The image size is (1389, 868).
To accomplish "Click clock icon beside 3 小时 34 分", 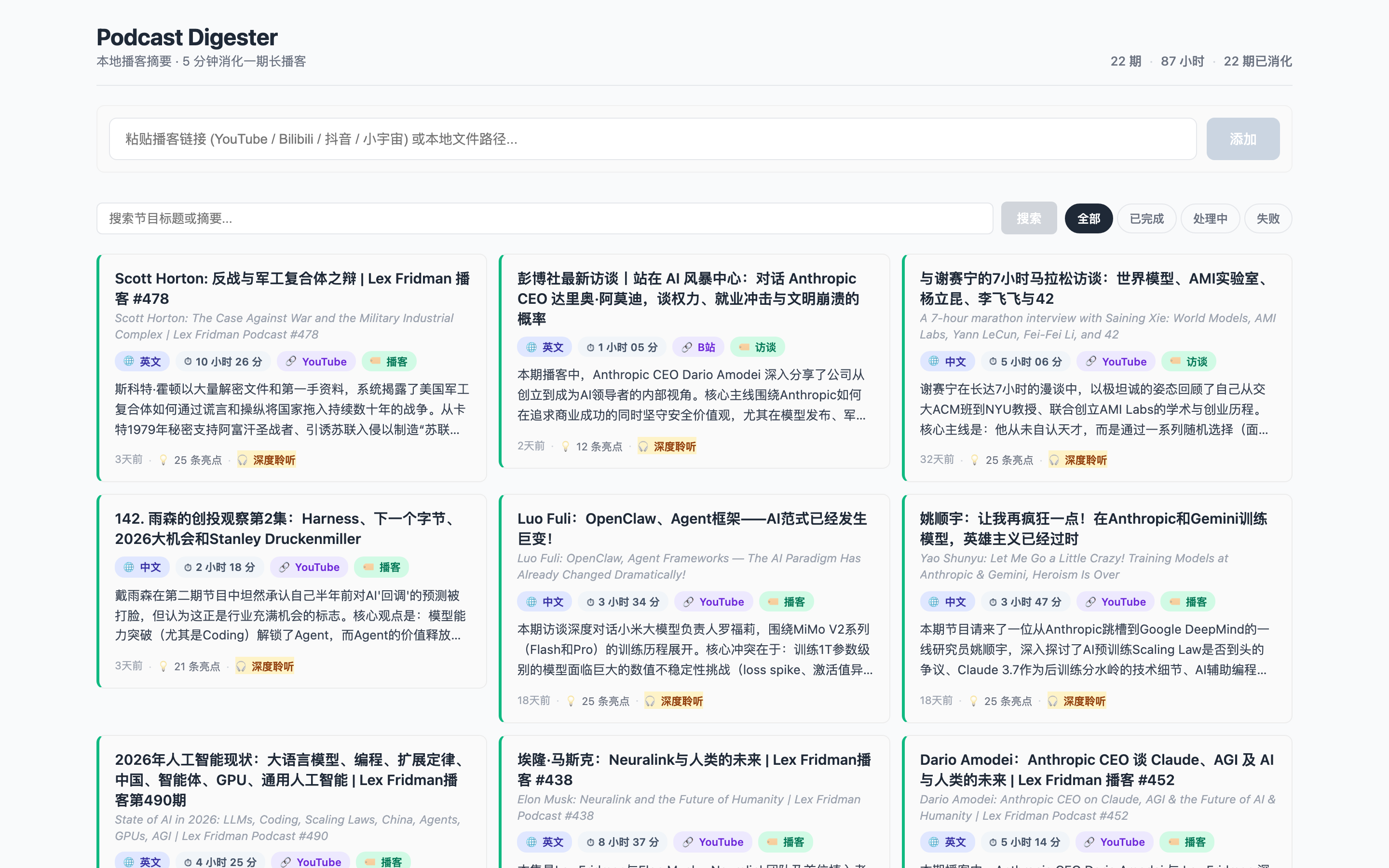I will (590, 602).
